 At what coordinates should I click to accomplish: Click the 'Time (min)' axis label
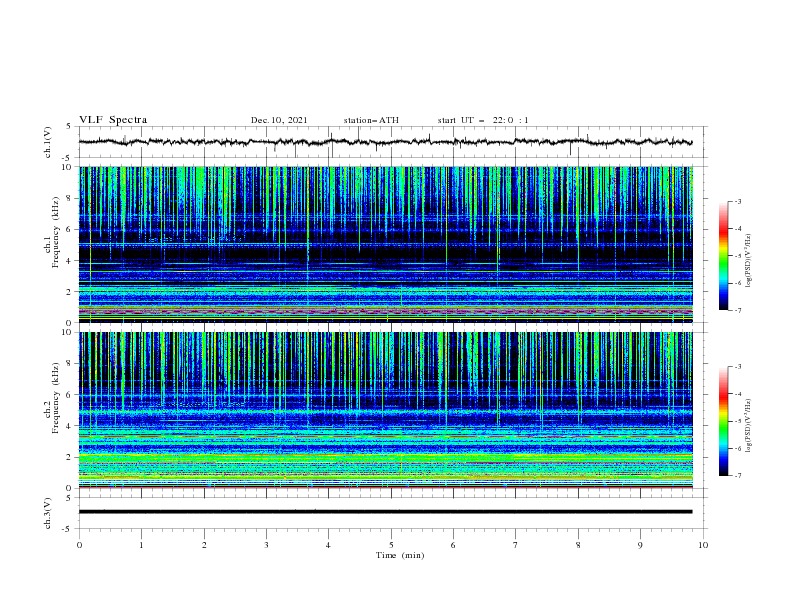coord(400,555)
